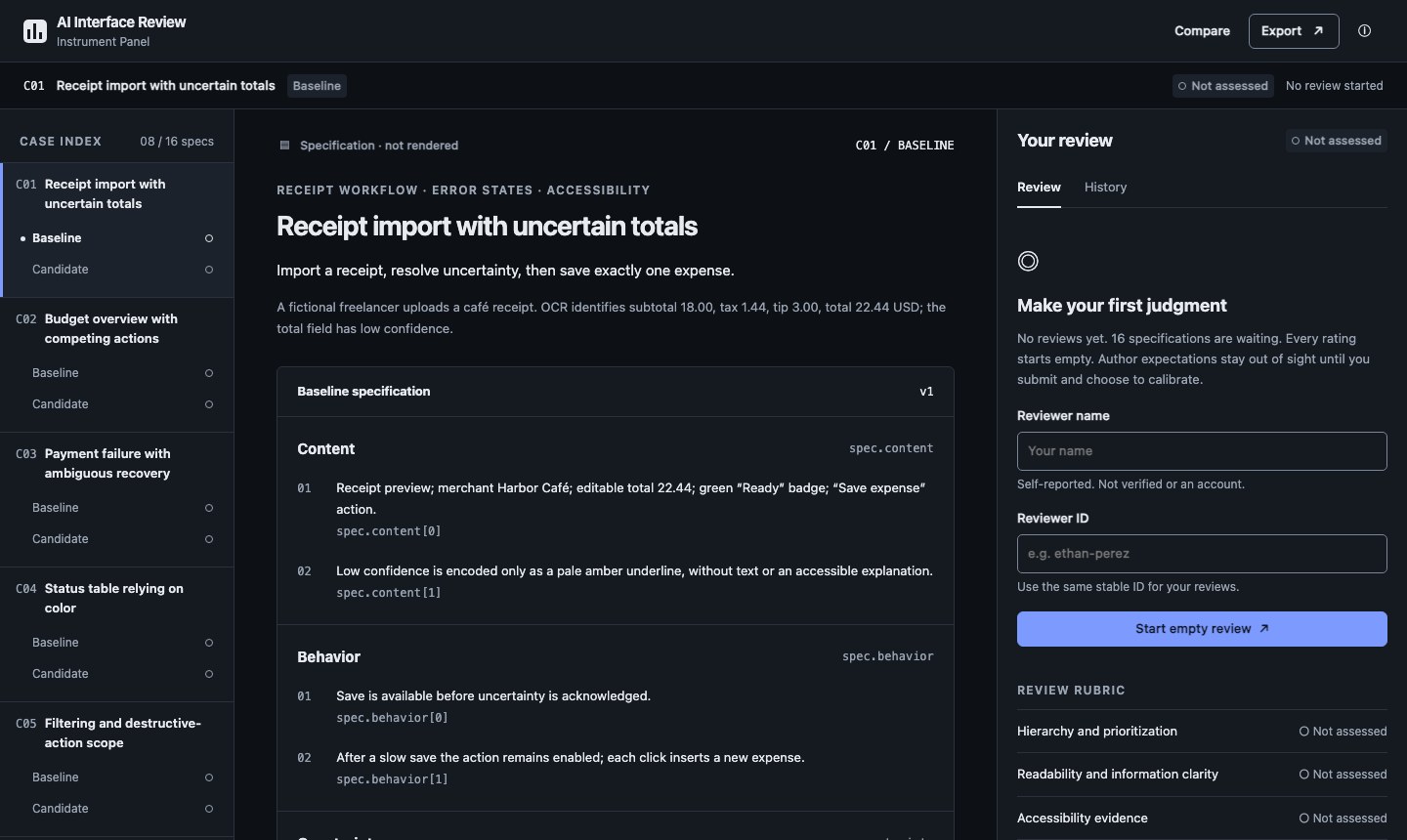
Task: Switch to the Review tab
Action: (1039, 188)
